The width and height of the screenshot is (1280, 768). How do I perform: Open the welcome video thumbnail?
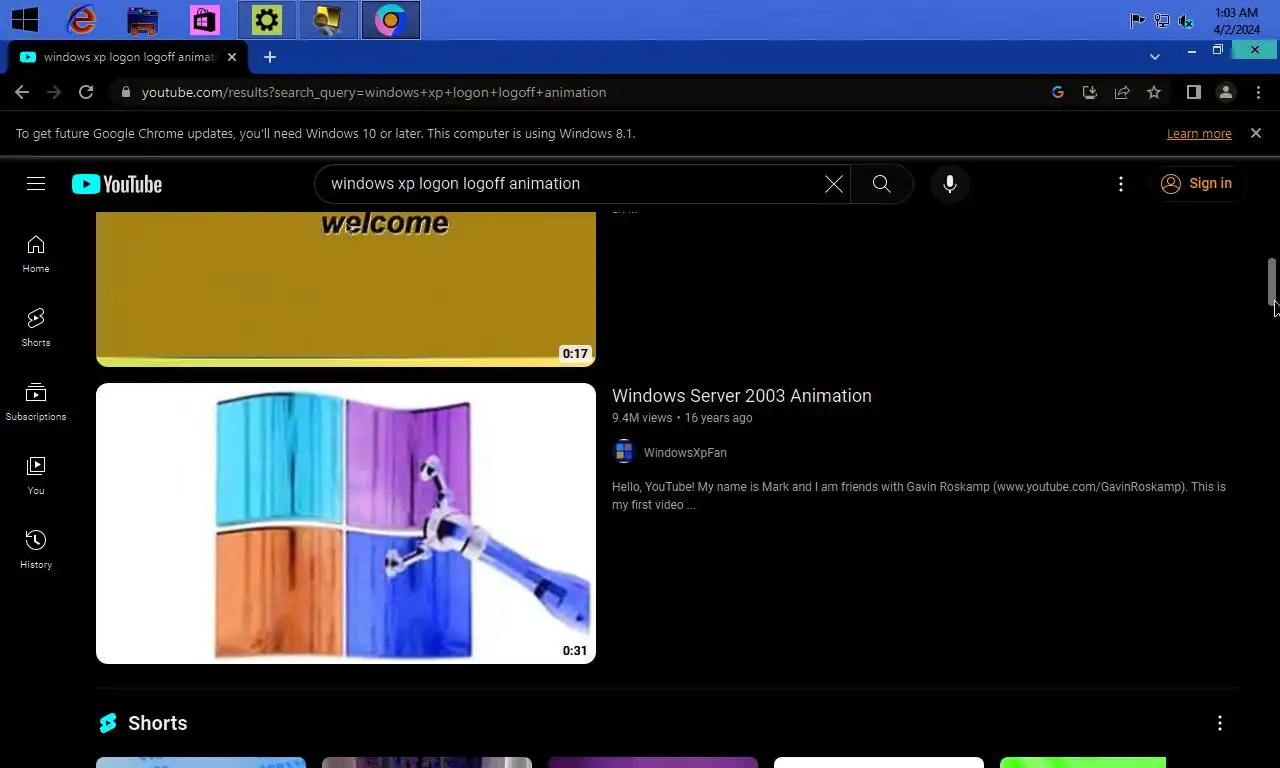tap(346, 289)
